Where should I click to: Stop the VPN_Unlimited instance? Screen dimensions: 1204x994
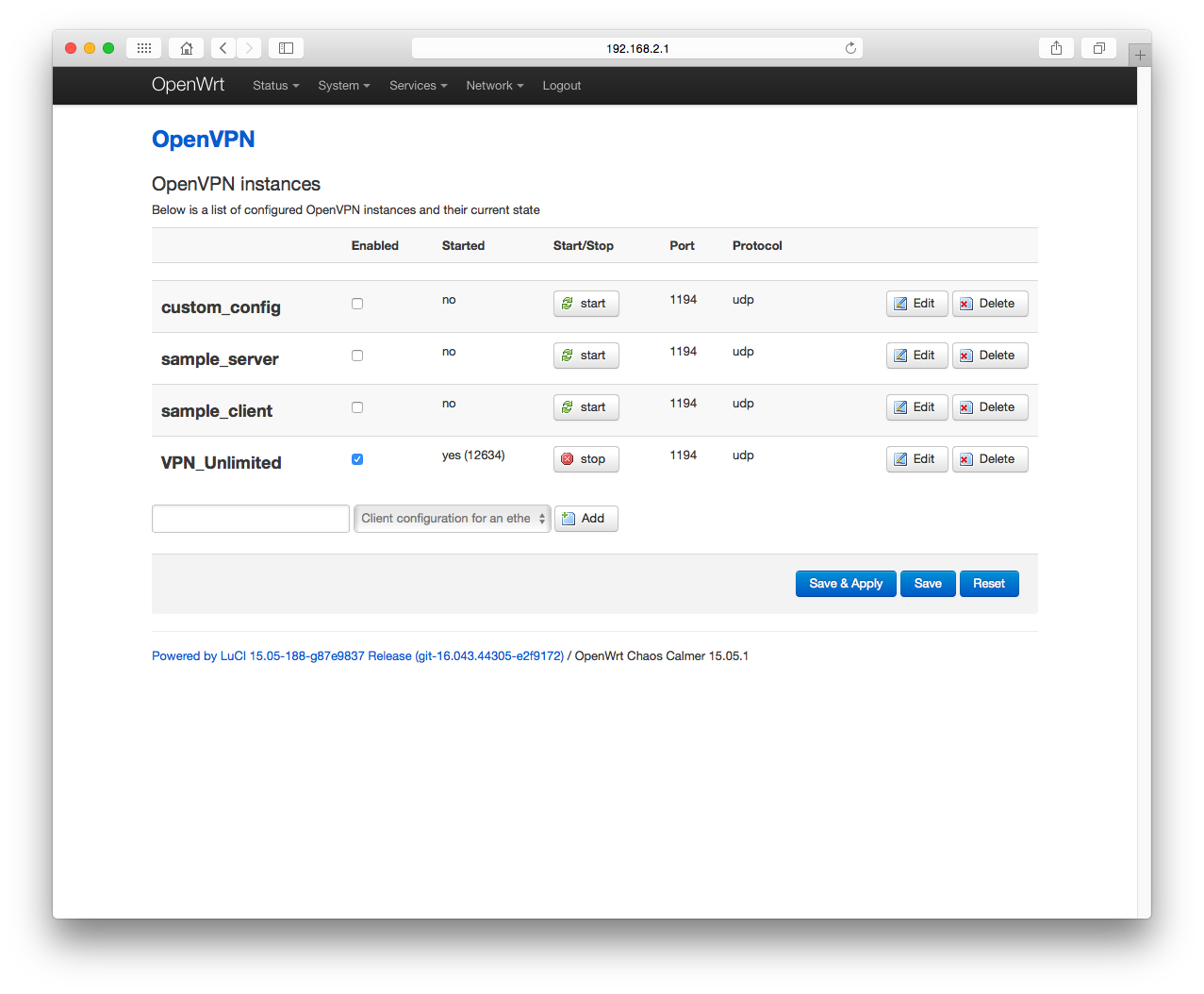[x=586, y=459]
